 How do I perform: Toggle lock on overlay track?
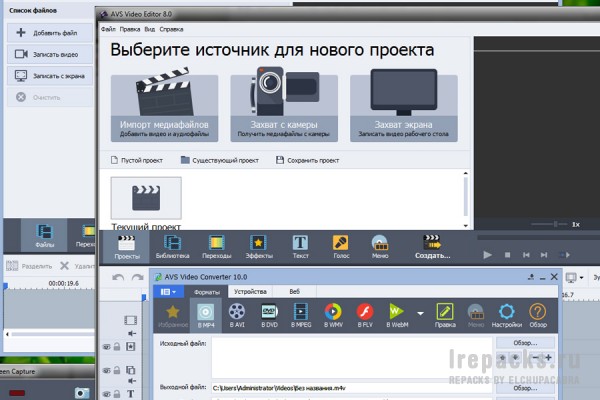pyautogui.click(x=117, y=370)
